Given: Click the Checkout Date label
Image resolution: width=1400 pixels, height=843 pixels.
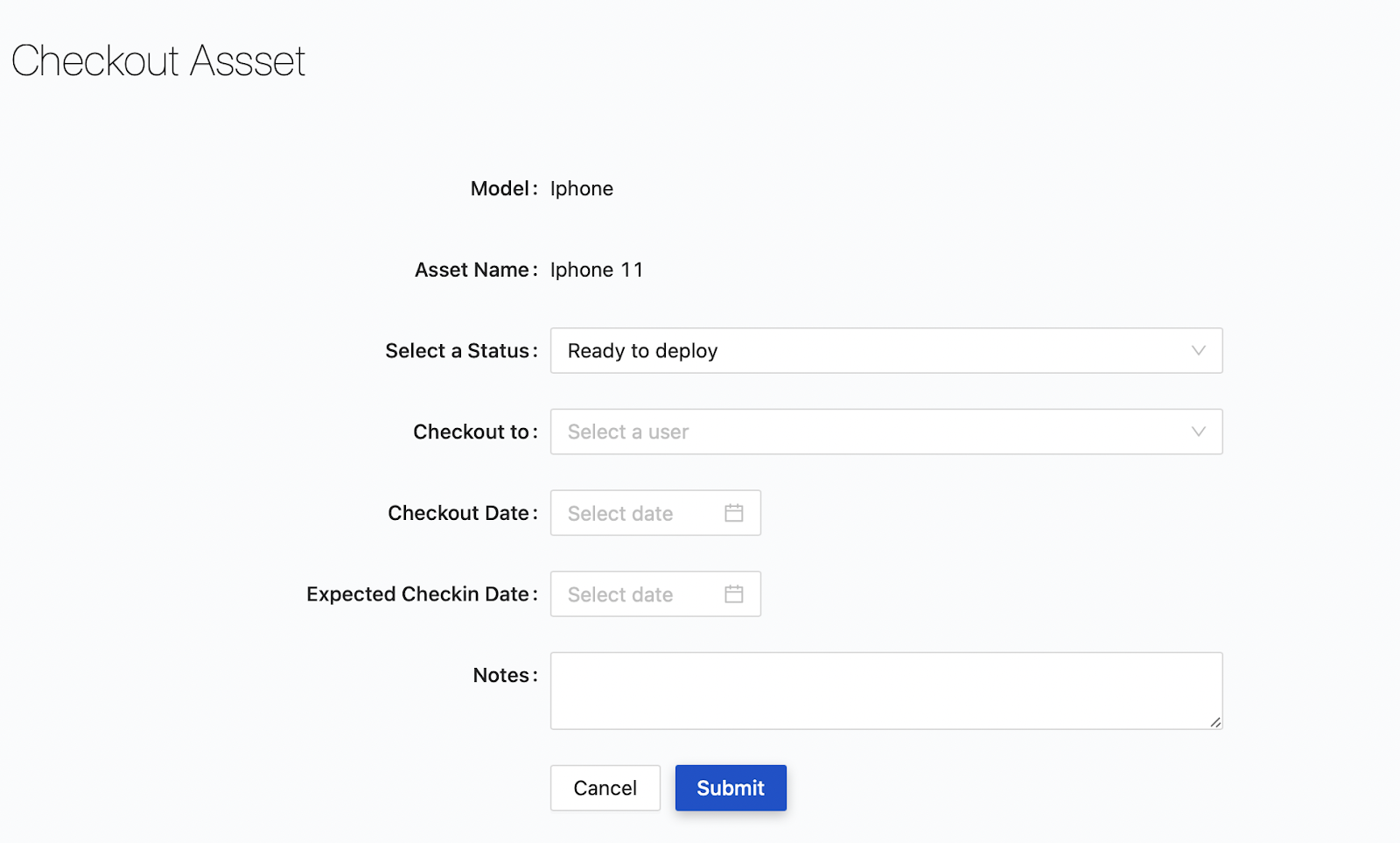Looking at the screenshot, I should click(463, 513).
